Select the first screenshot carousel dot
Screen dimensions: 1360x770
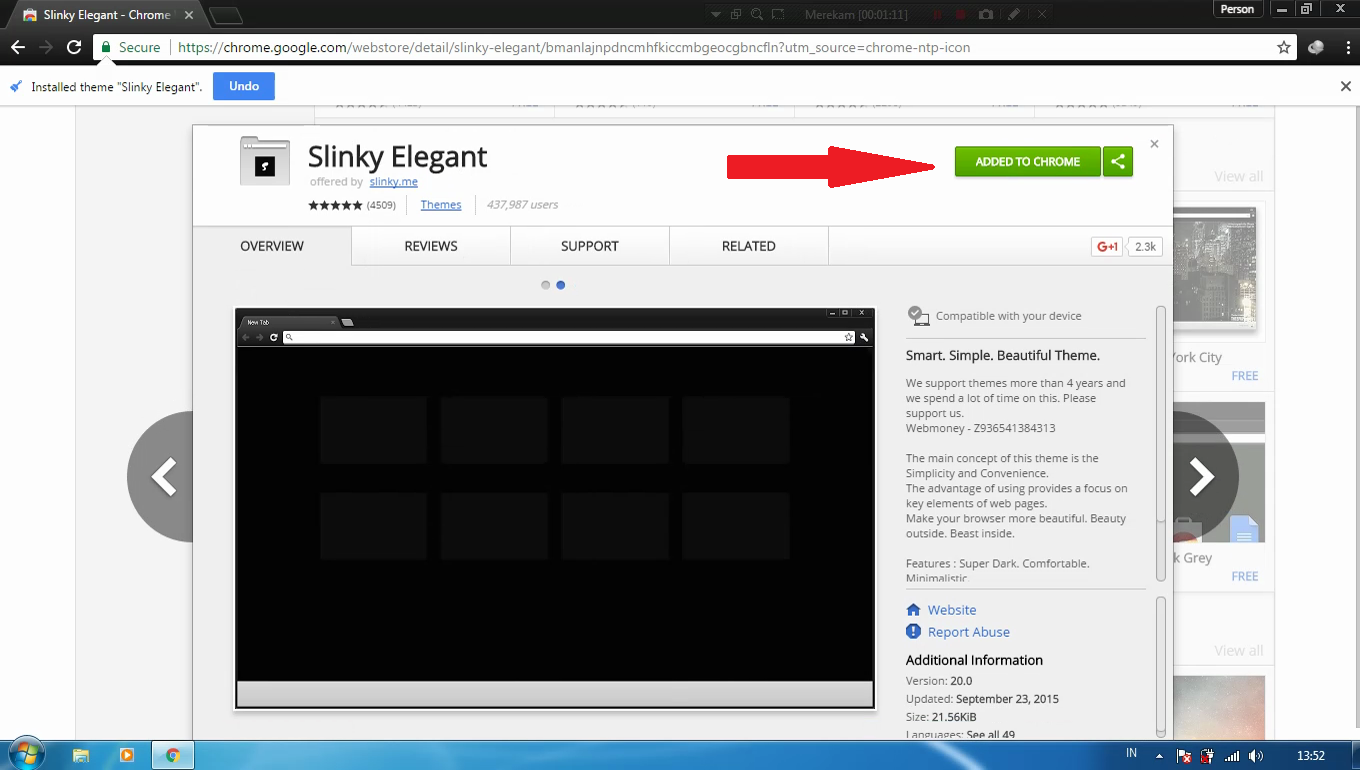(546, 285)
